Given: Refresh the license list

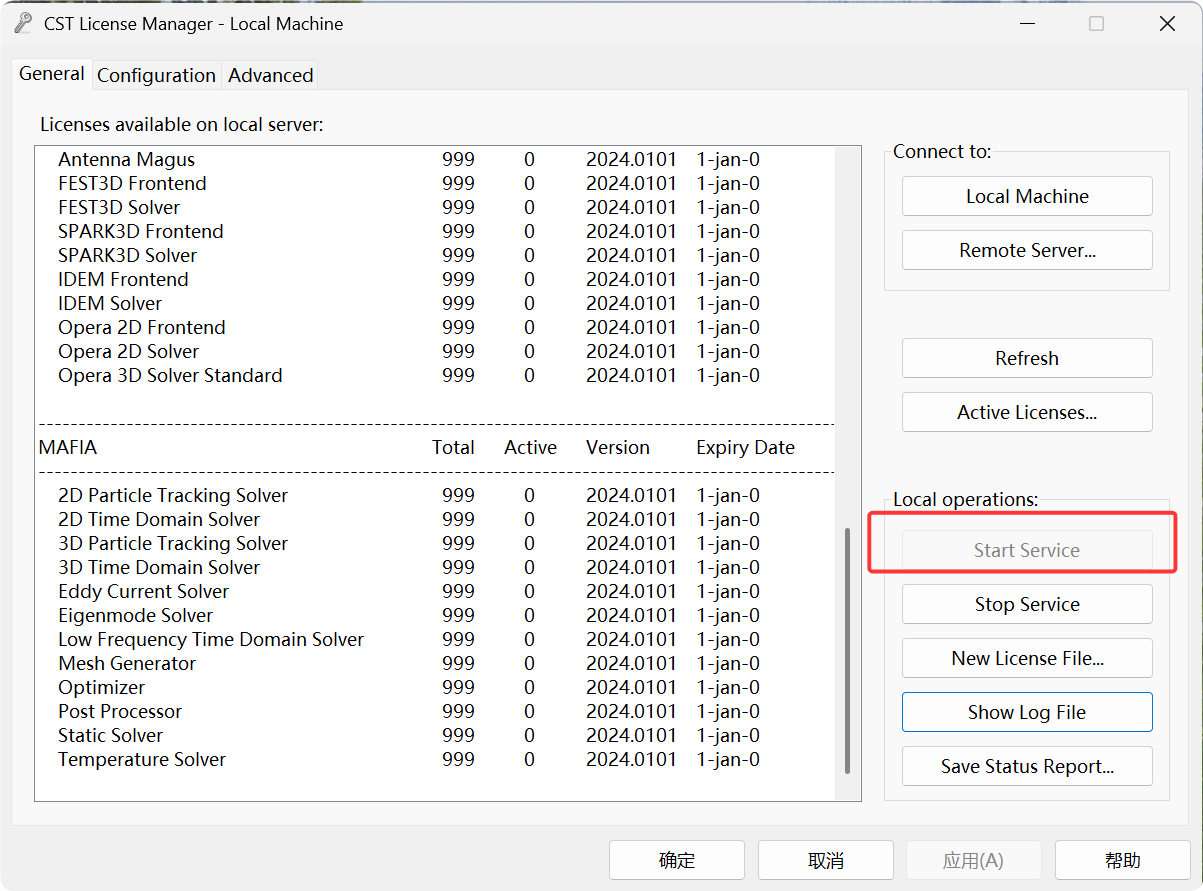Looking at the screenshot, I should tap(1027, 358).
